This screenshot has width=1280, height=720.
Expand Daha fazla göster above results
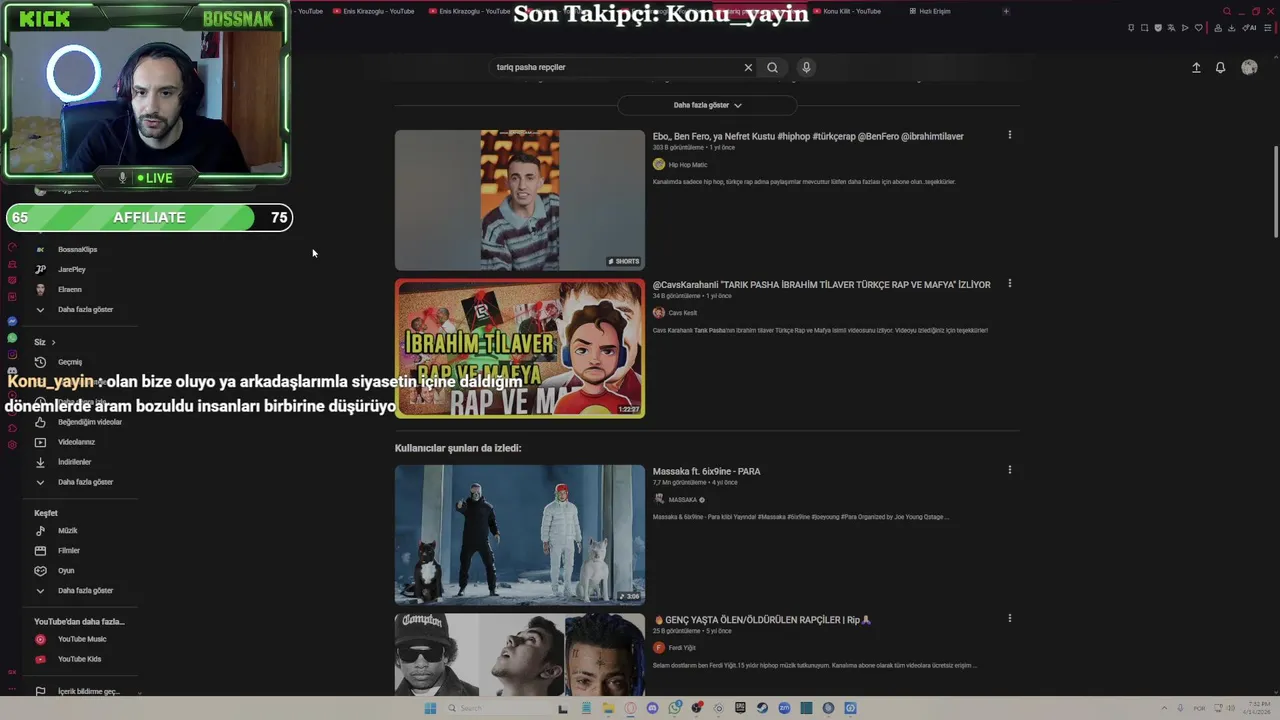point(707,105)
